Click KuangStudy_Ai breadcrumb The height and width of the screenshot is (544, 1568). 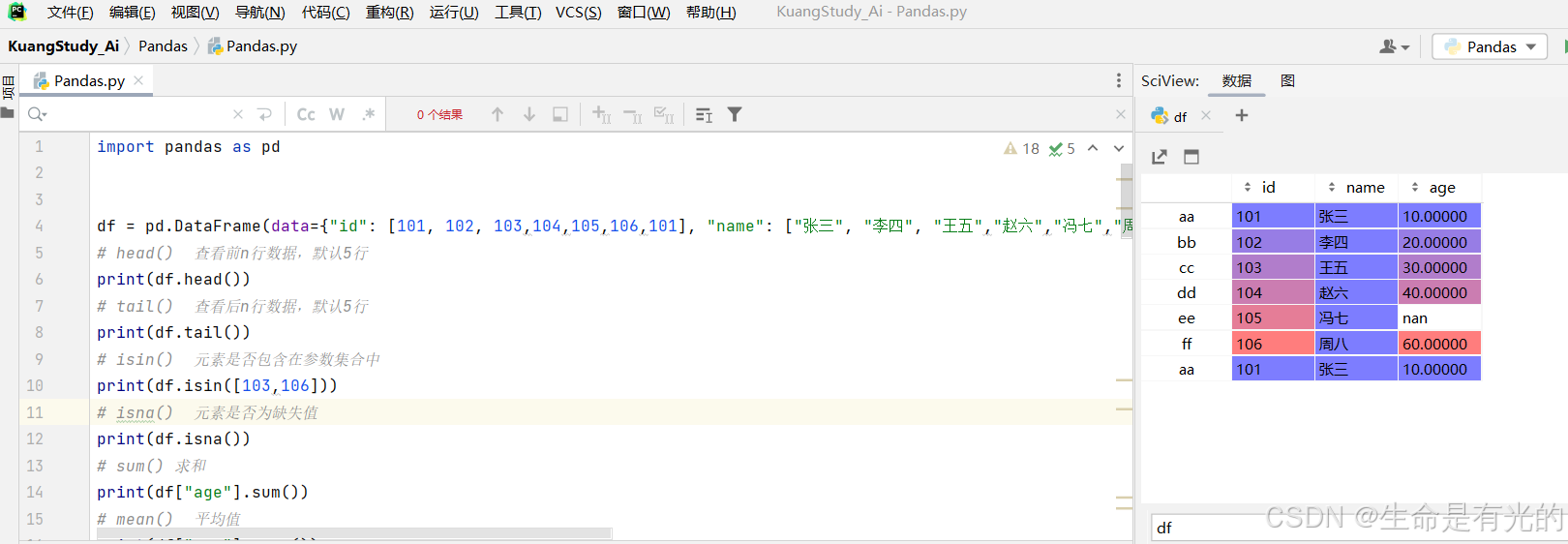[63, 45]
